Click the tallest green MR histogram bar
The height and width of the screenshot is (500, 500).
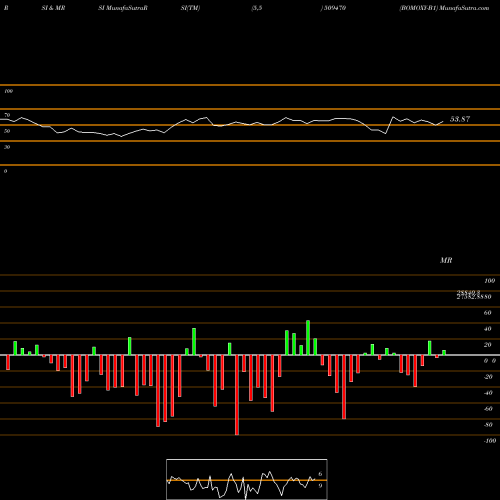[308, 338]
